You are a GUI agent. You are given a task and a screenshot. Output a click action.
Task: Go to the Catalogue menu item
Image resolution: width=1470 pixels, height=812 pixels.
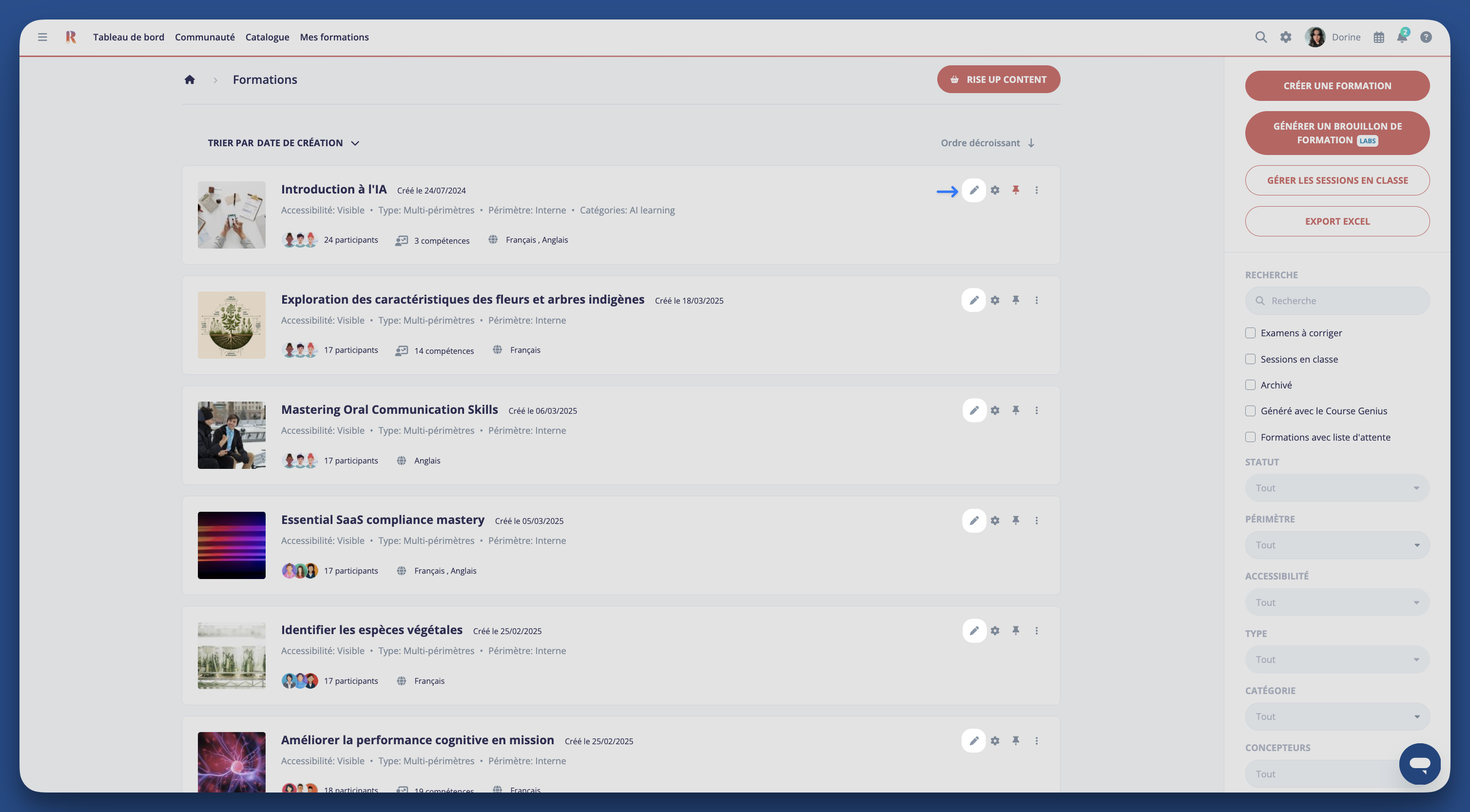coord(267,37)
